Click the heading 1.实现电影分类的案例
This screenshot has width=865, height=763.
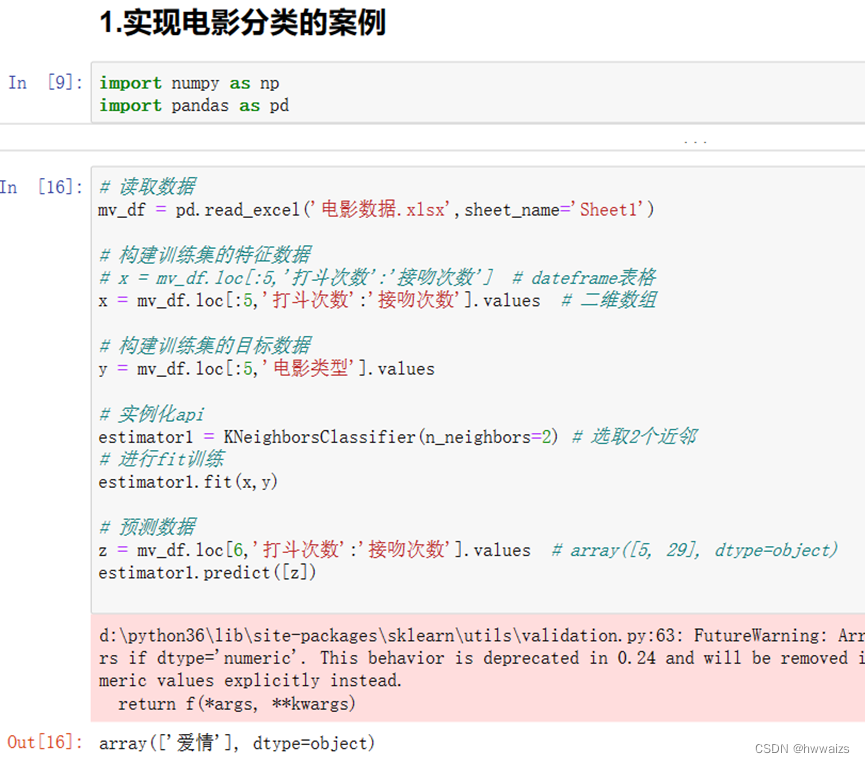pyautogui.click(x=243, y=23)
